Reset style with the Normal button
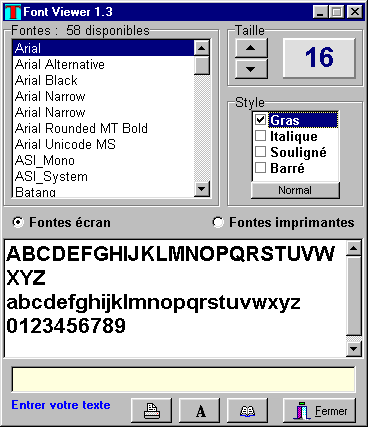Screen dimensions: 368x427 click(295, 190)
